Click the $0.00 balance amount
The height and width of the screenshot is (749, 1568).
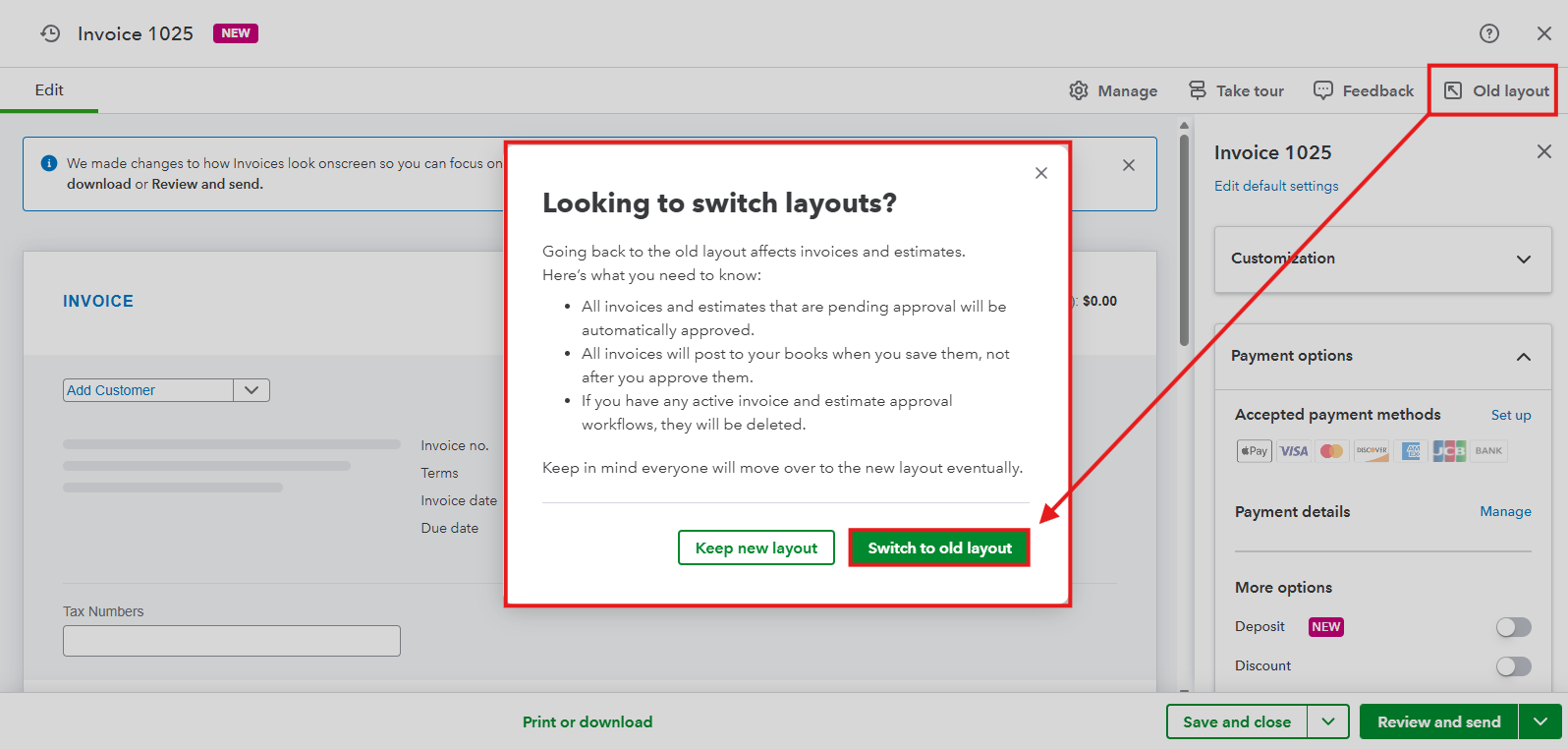[x=1099, y=301]
